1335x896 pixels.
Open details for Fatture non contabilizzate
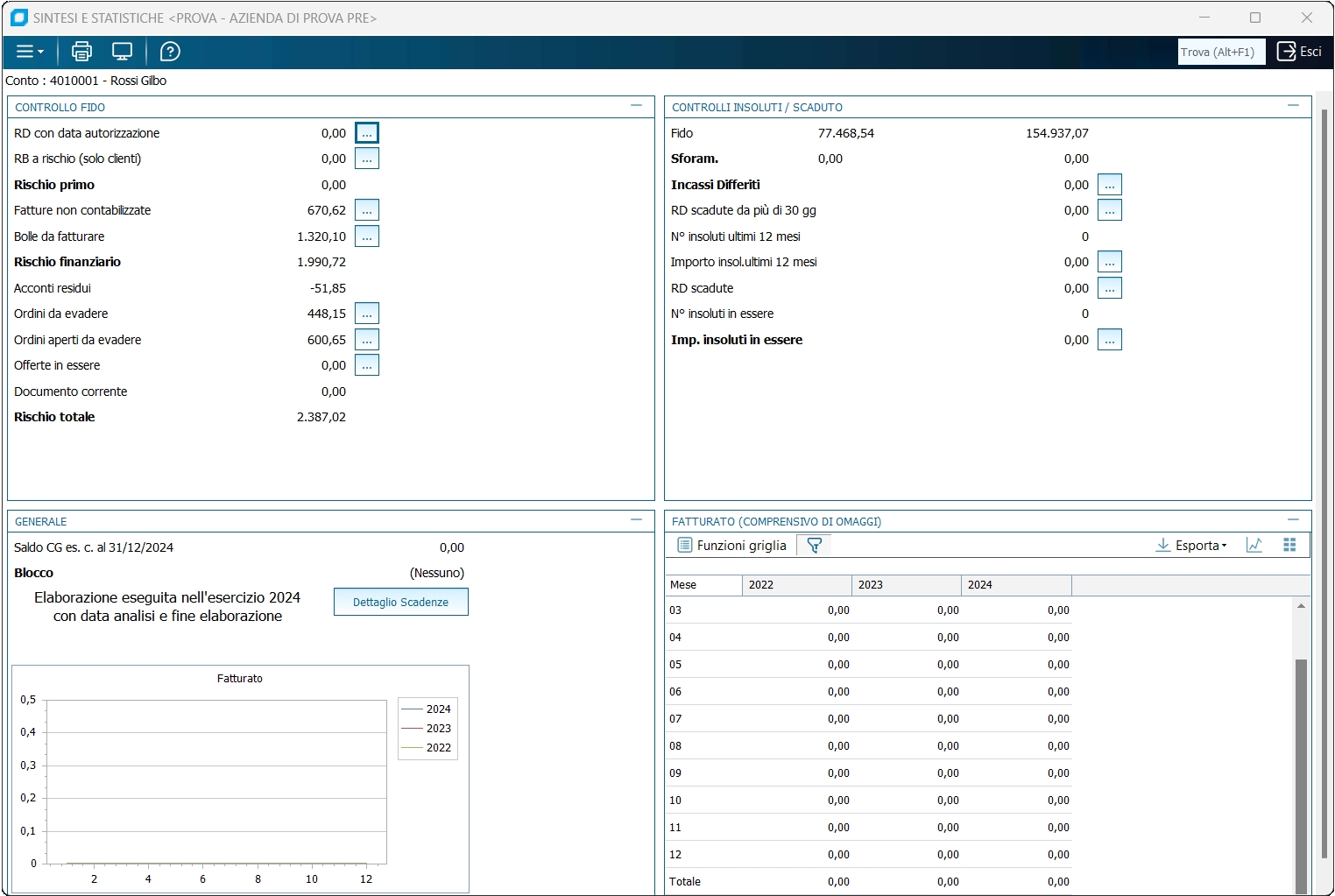coord(367,210)
